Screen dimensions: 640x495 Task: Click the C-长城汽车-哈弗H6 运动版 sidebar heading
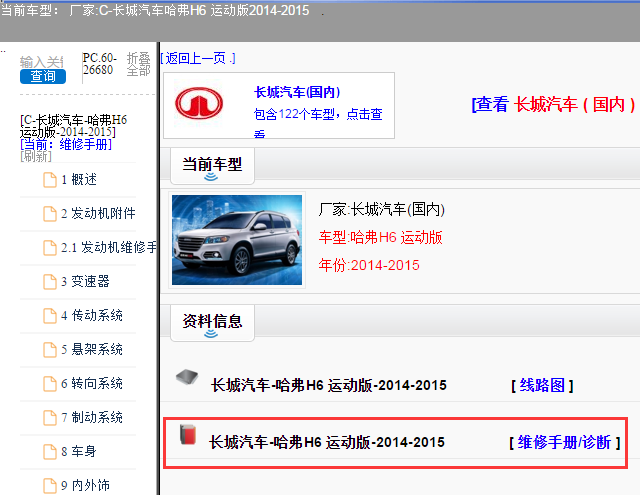point(73,126)
